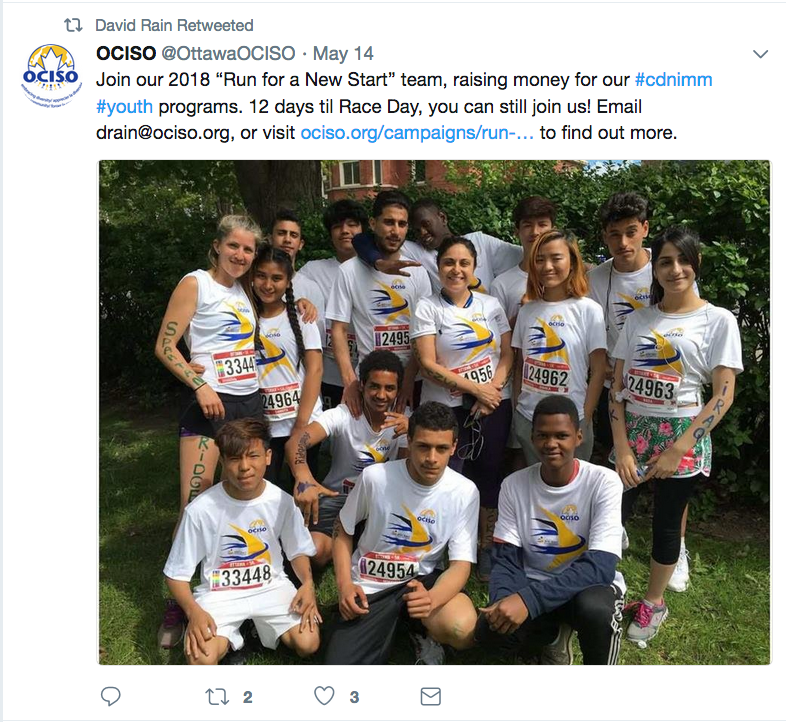This screenshot has height=722, width=786.
Task: Like the tweet with the heart icon
Action: [324, 696]
